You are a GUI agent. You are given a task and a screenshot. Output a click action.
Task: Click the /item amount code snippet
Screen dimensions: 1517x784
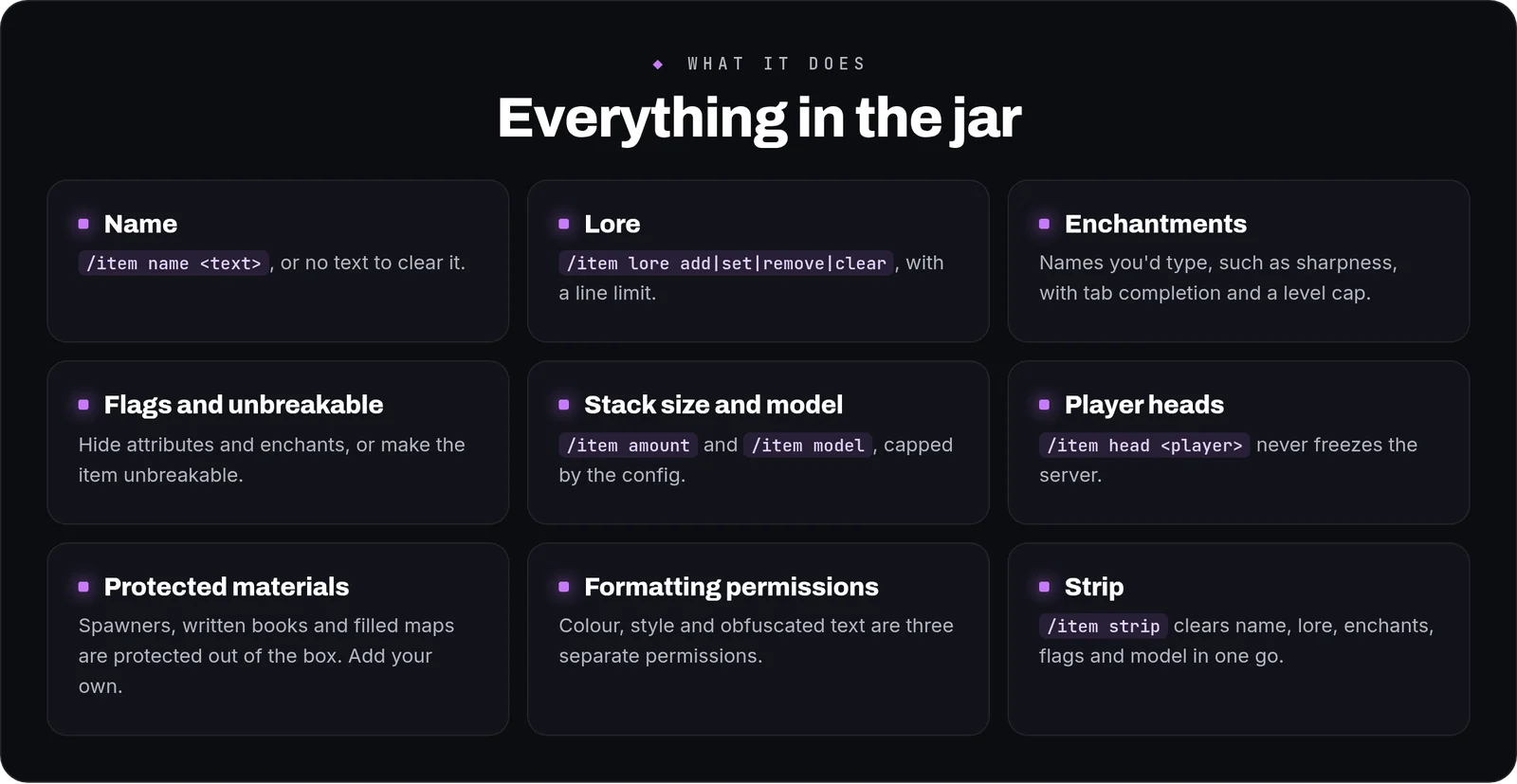click(628, 446)
